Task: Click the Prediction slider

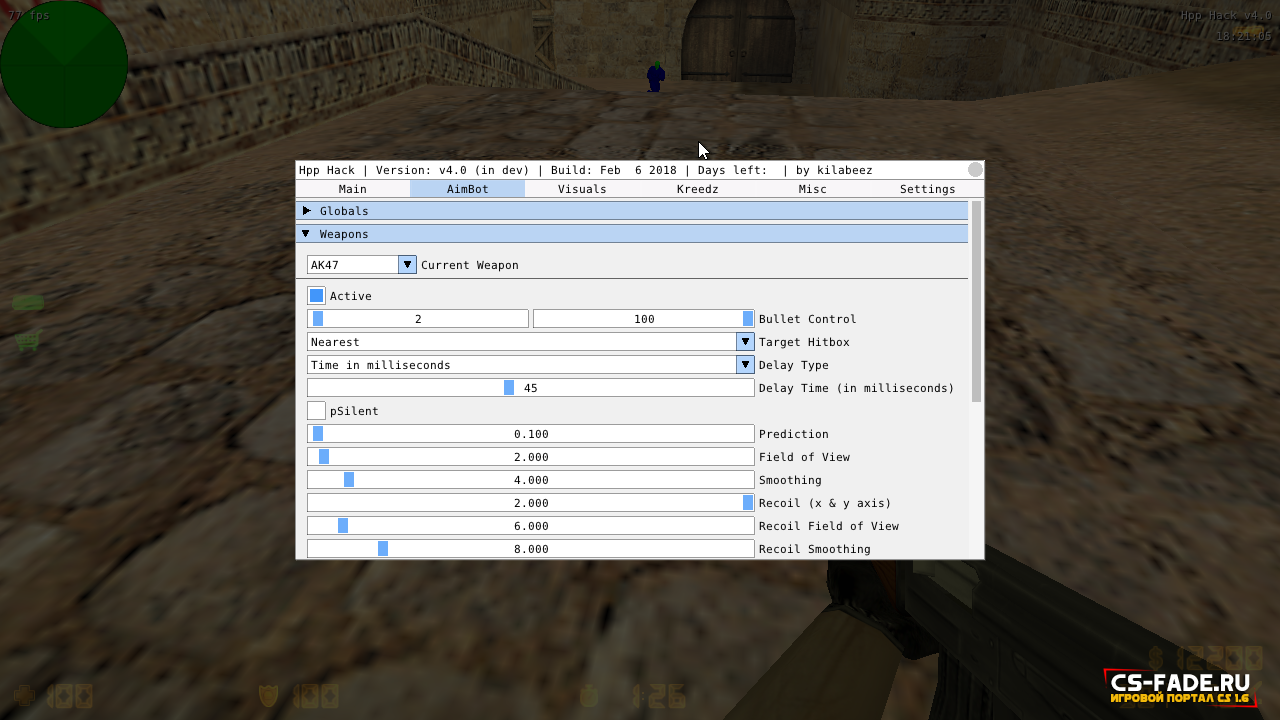Action: pos(531,434)
